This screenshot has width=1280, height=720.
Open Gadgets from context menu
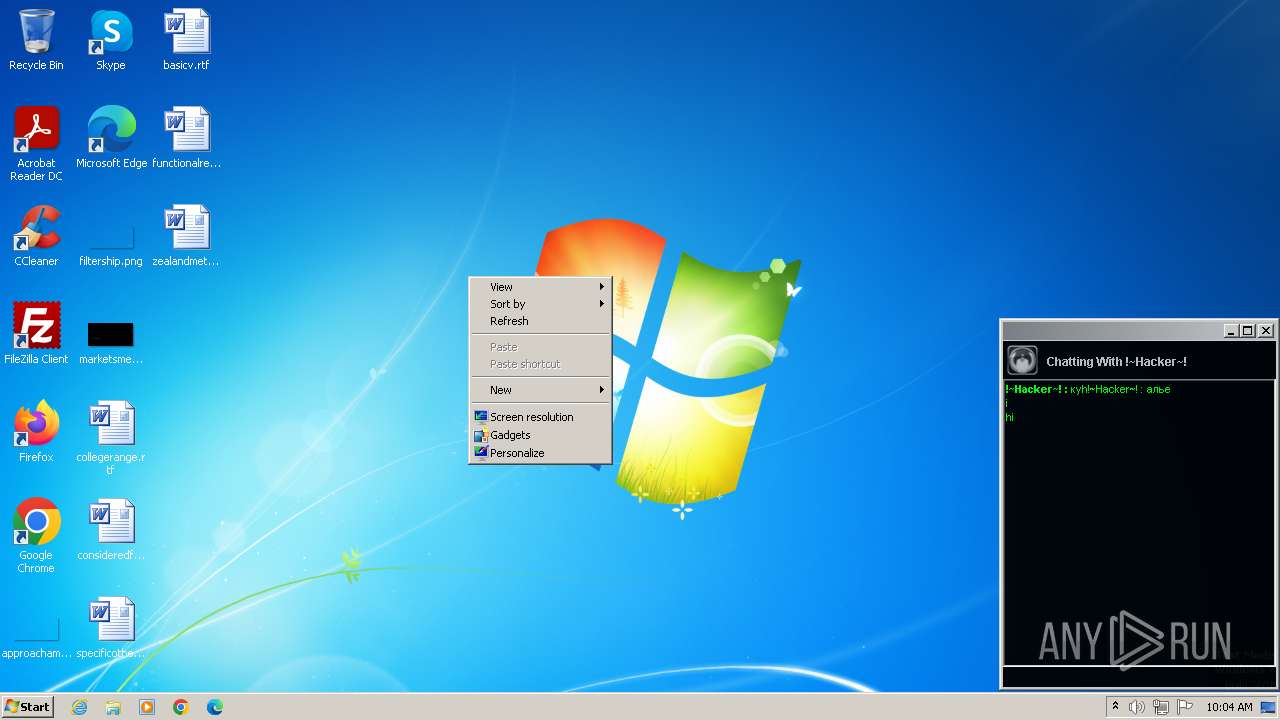(x=540, y=435)
